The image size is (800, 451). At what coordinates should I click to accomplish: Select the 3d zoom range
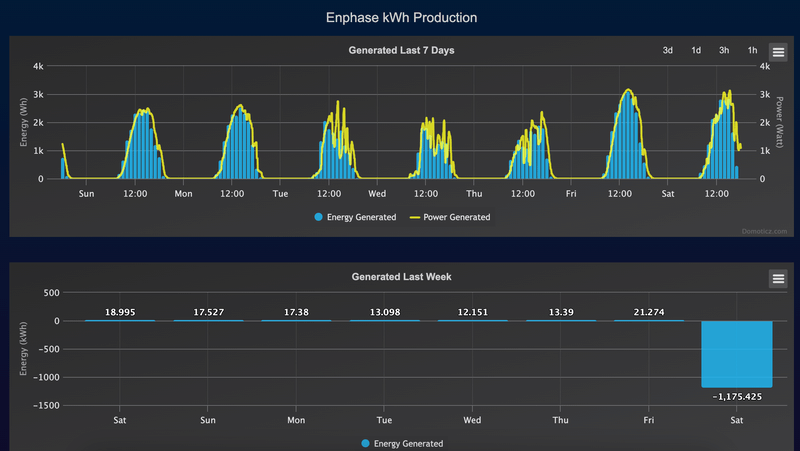point(668,51)
